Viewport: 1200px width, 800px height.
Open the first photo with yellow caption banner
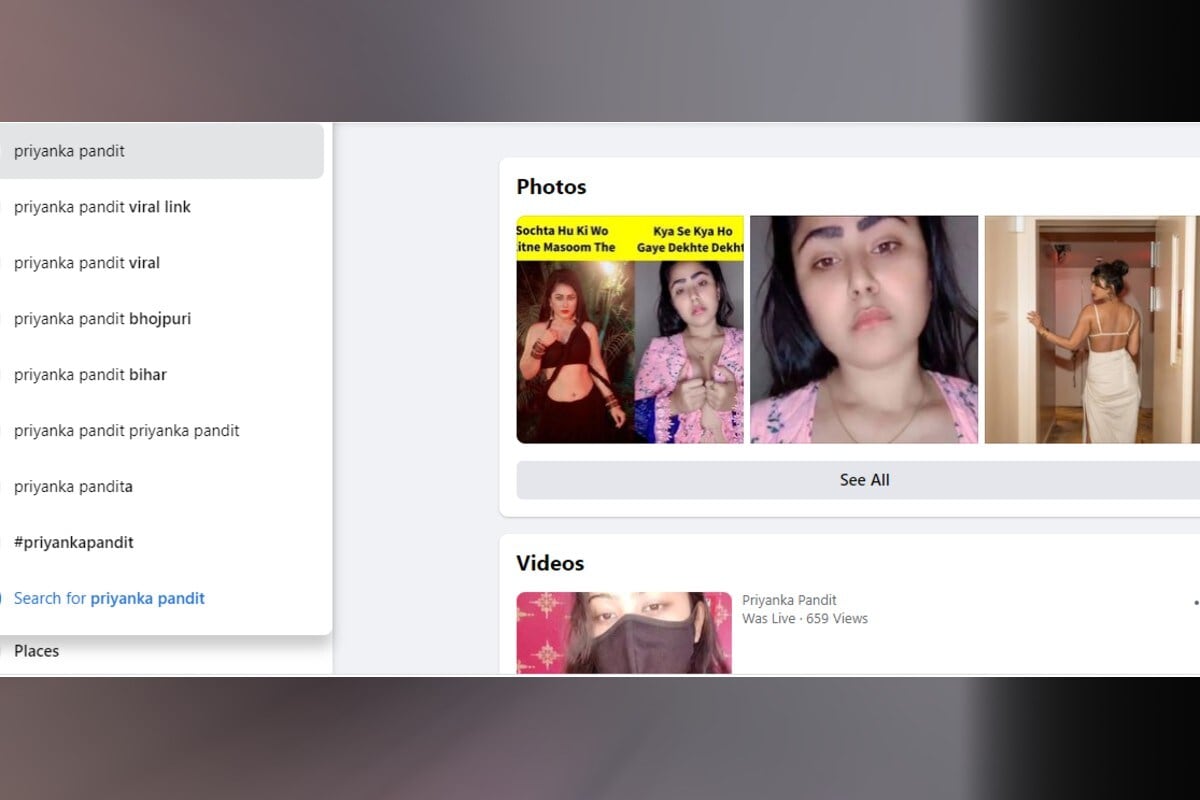[630, 330]
